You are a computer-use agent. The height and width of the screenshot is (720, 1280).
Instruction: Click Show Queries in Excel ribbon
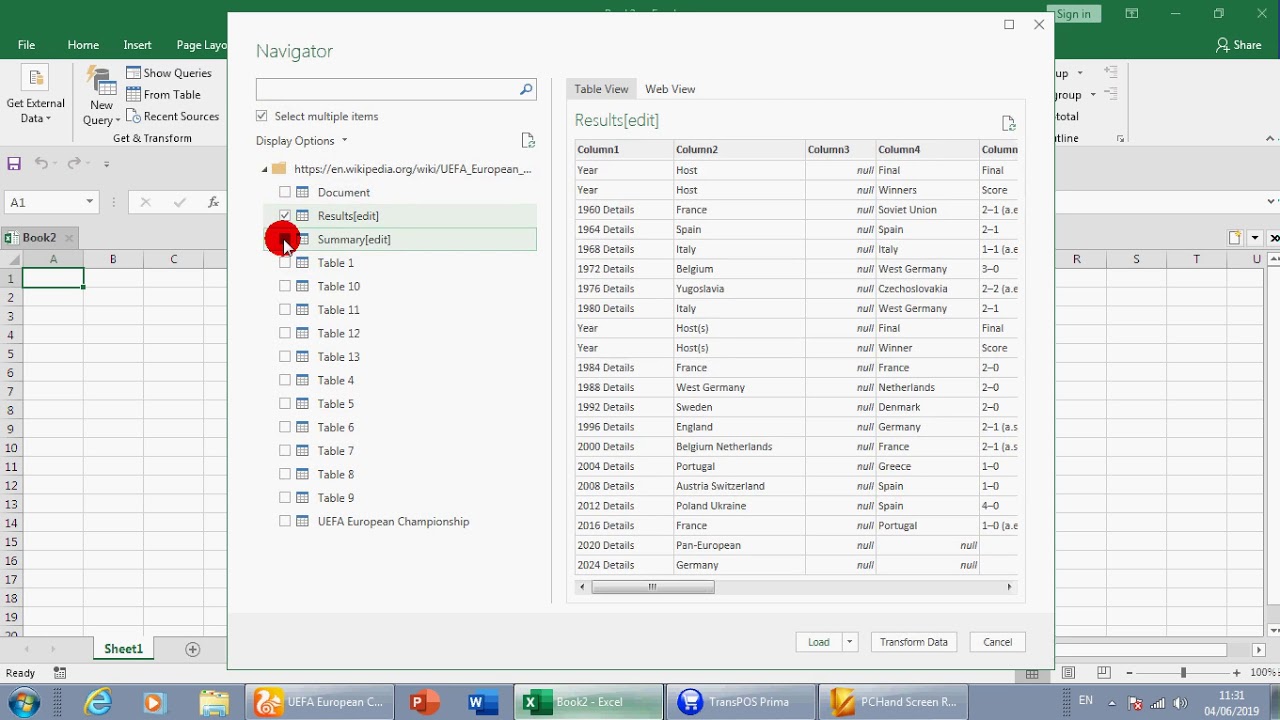point(169,73)
